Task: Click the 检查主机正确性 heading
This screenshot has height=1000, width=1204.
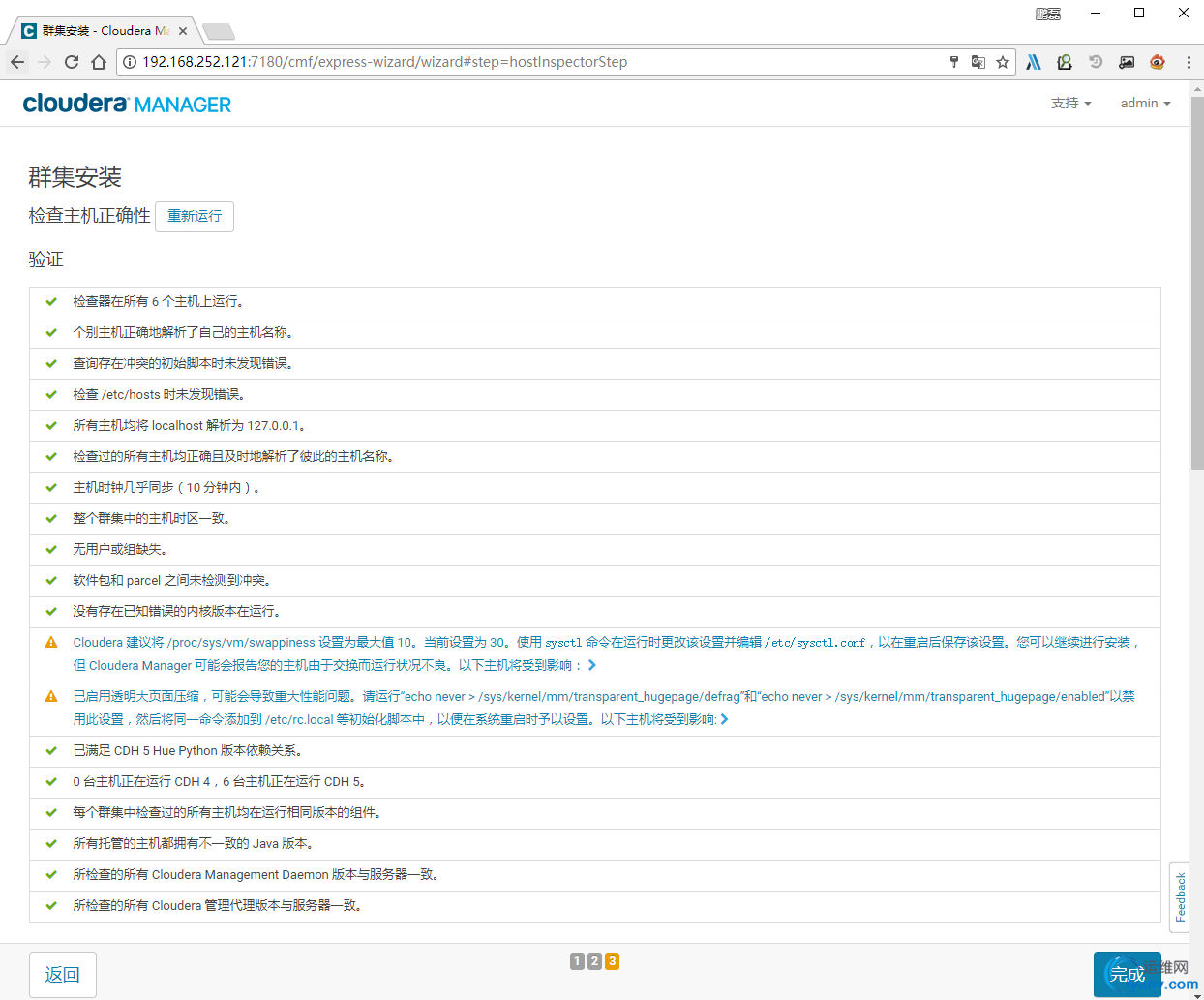Action: tap(90, 216)
